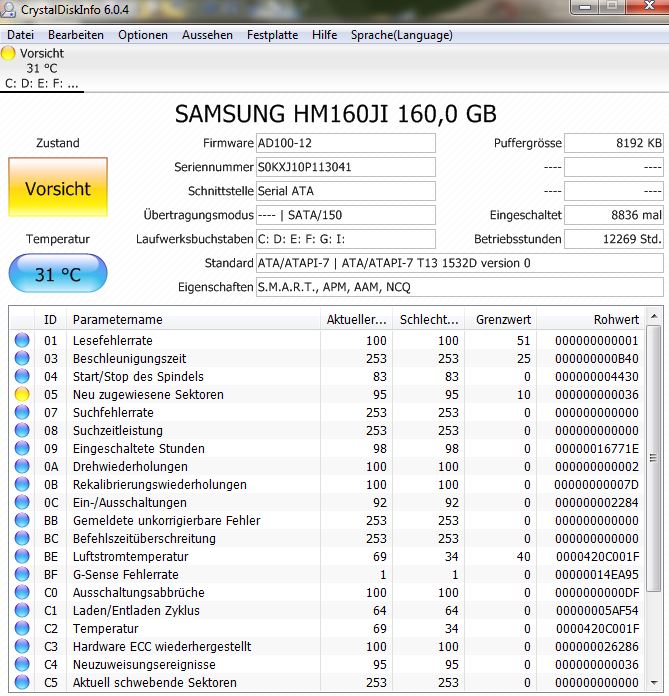Click the status icon for Befehlszeitüberschreitung
Viewport: 669px width, 696px height.
(x=22, y=538)
